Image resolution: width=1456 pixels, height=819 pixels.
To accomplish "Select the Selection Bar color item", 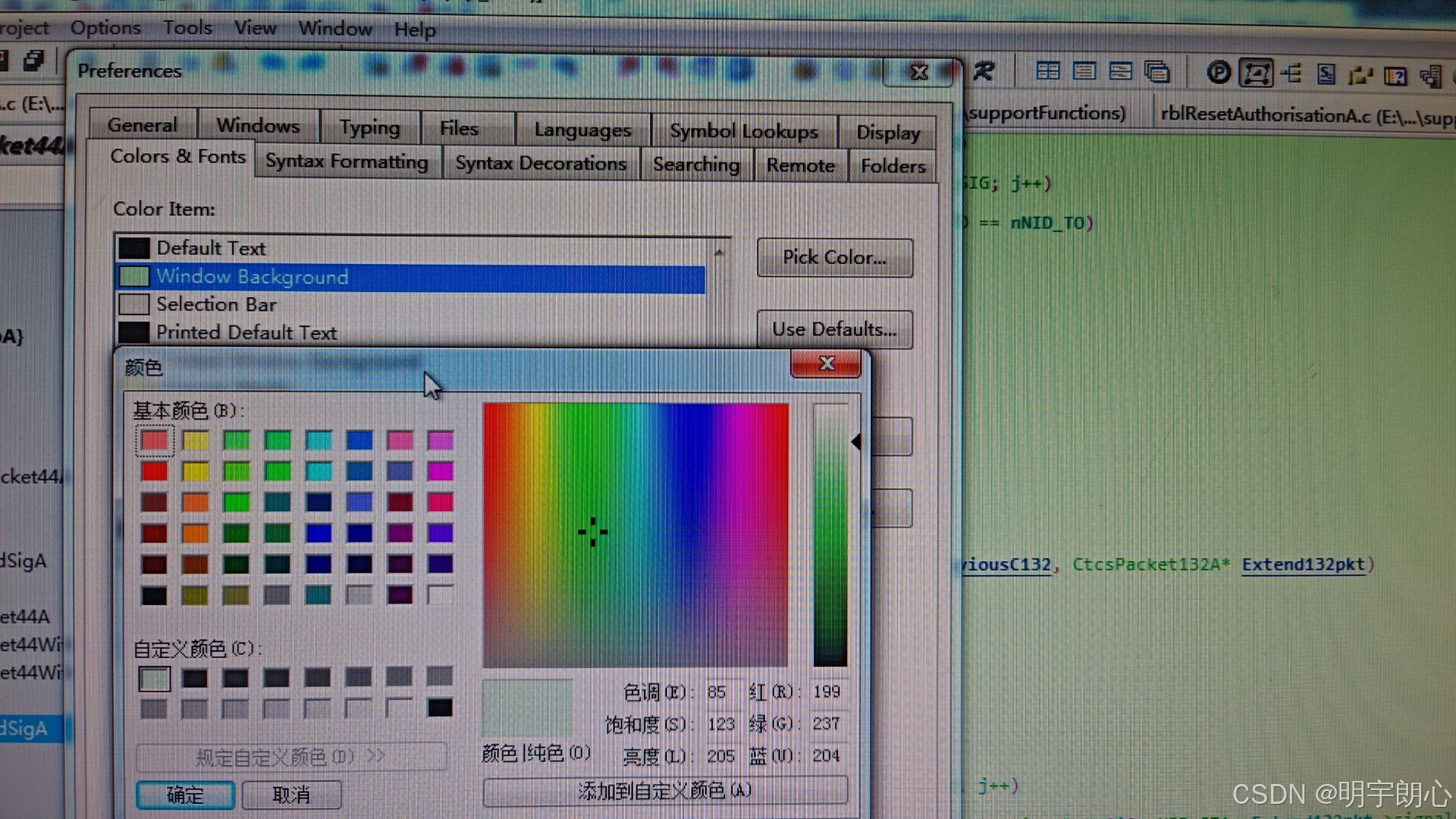I will 216,304.
